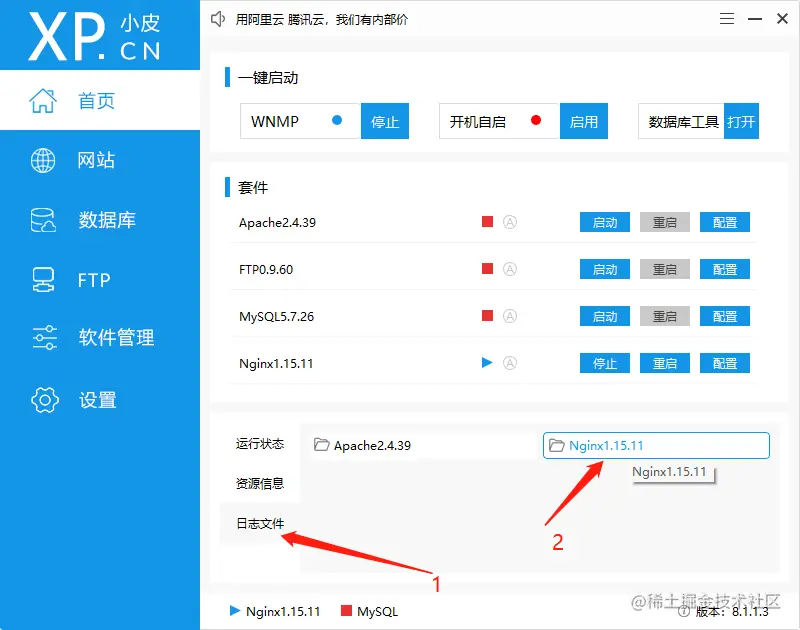Configure FTP0.9.60 with 配置
The height and width of the screenshot is (630, 800).
[724, 269]
